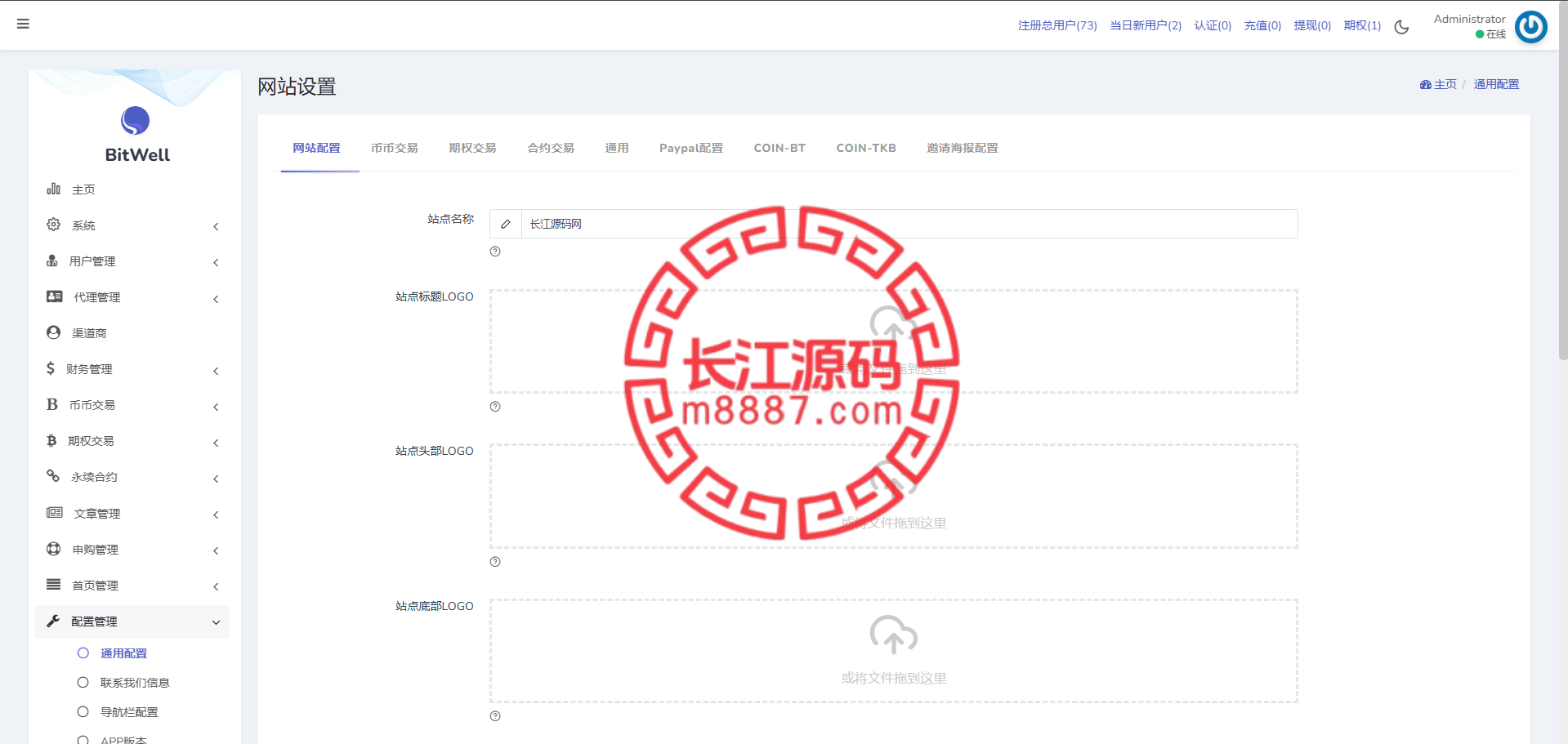Image resolution: width=1568 pixels, height=744 pixels.
Task: Click the 用户管理 users icon
Action: point(52,261)
